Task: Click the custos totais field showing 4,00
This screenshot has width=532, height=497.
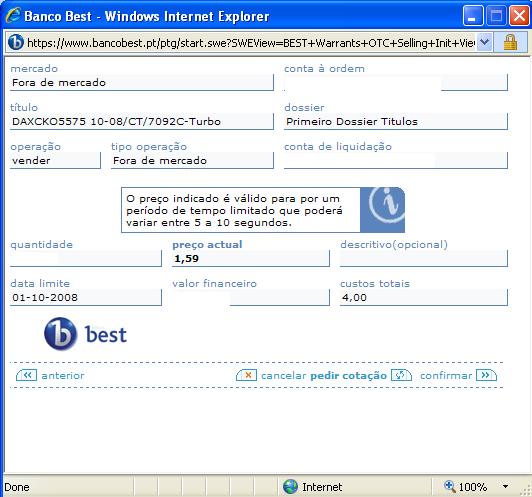Action: (424, 298)
